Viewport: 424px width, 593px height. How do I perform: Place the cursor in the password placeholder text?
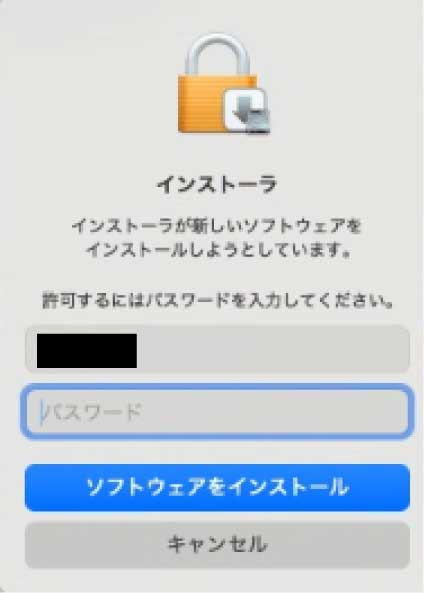tap(92, 412)
